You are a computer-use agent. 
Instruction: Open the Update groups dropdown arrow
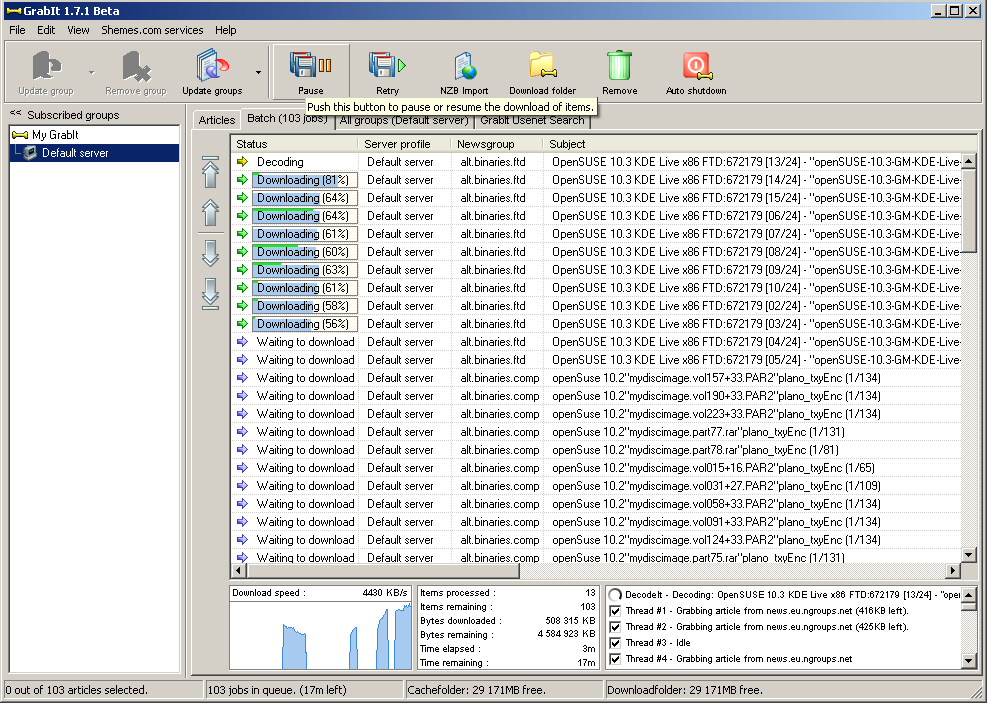pos(259,72)
